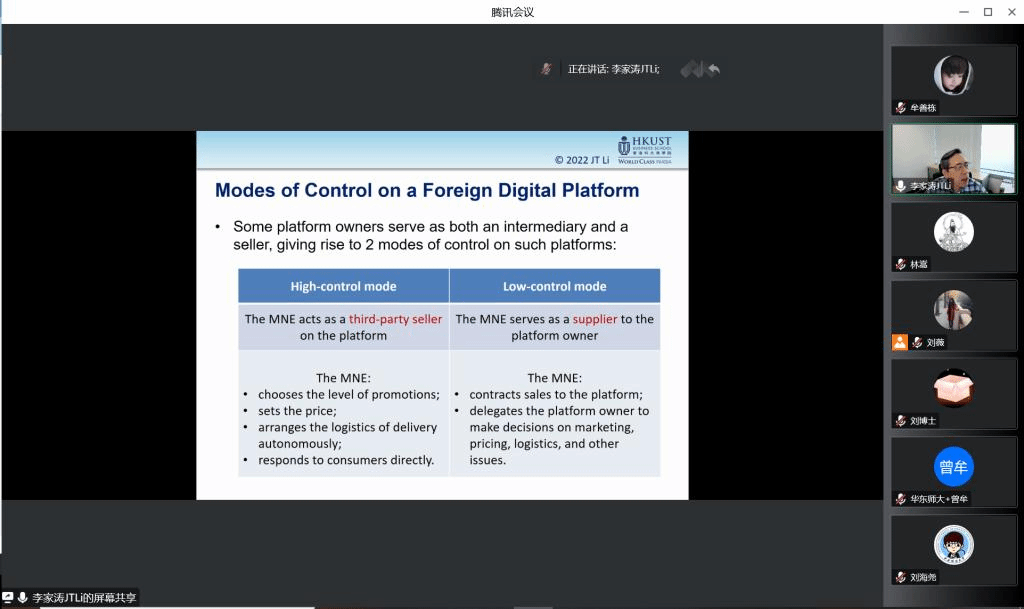Click the 李家涛JTLi的屏幕共享 label

84,597
